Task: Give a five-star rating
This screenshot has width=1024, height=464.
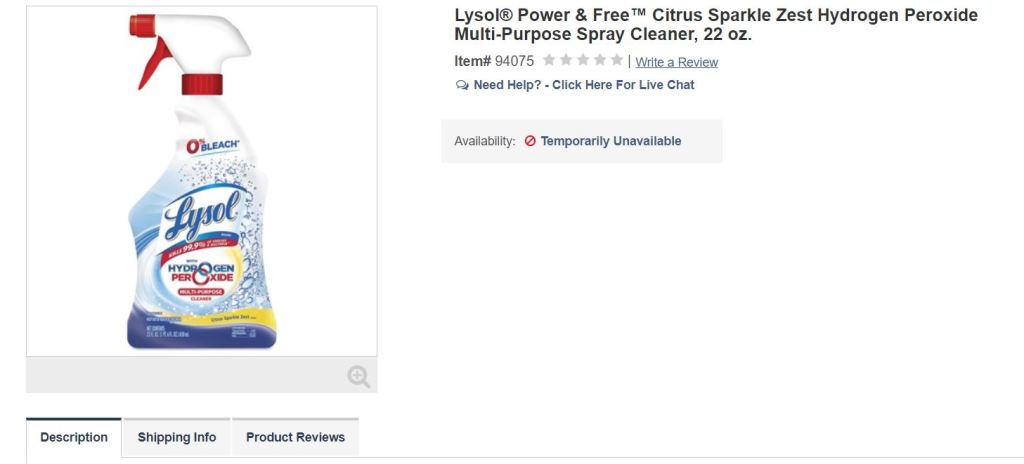Action: (x=616, y=61)
